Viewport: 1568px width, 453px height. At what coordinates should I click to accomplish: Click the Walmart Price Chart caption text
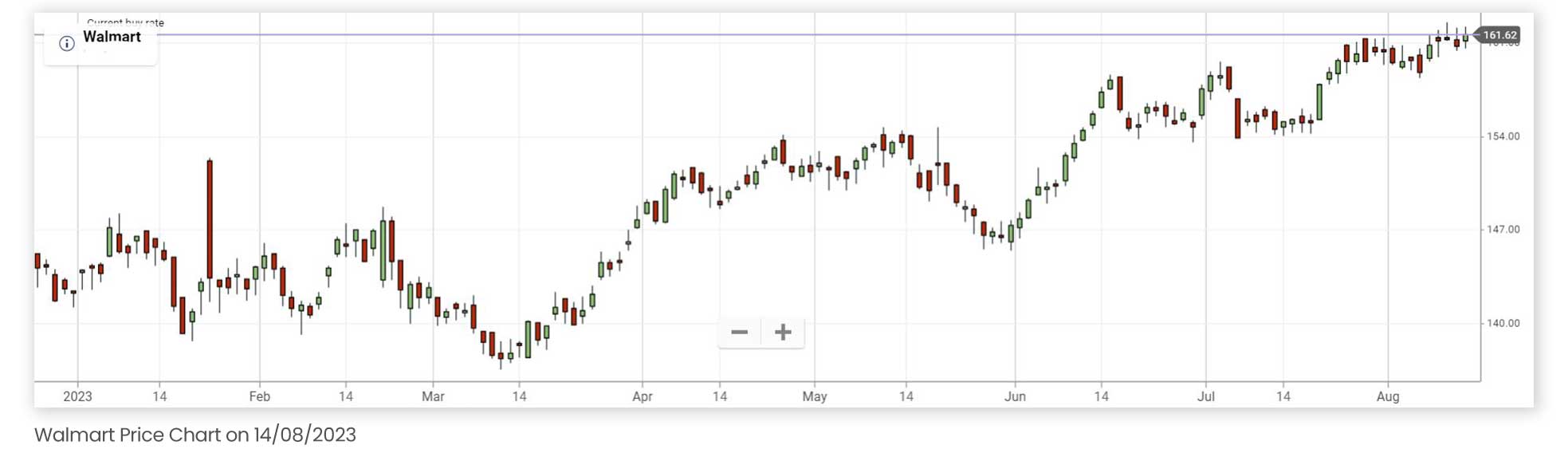(195, 435)
